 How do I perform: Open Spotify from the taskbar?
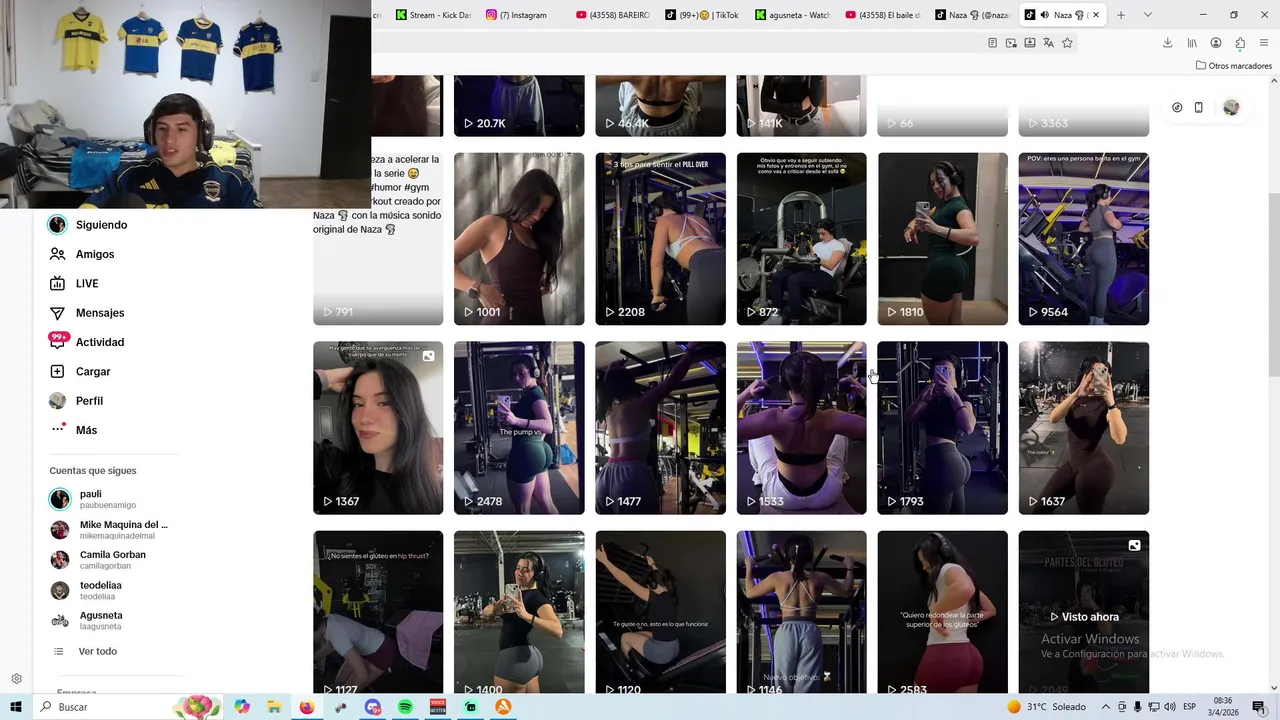tap(405, 707)
